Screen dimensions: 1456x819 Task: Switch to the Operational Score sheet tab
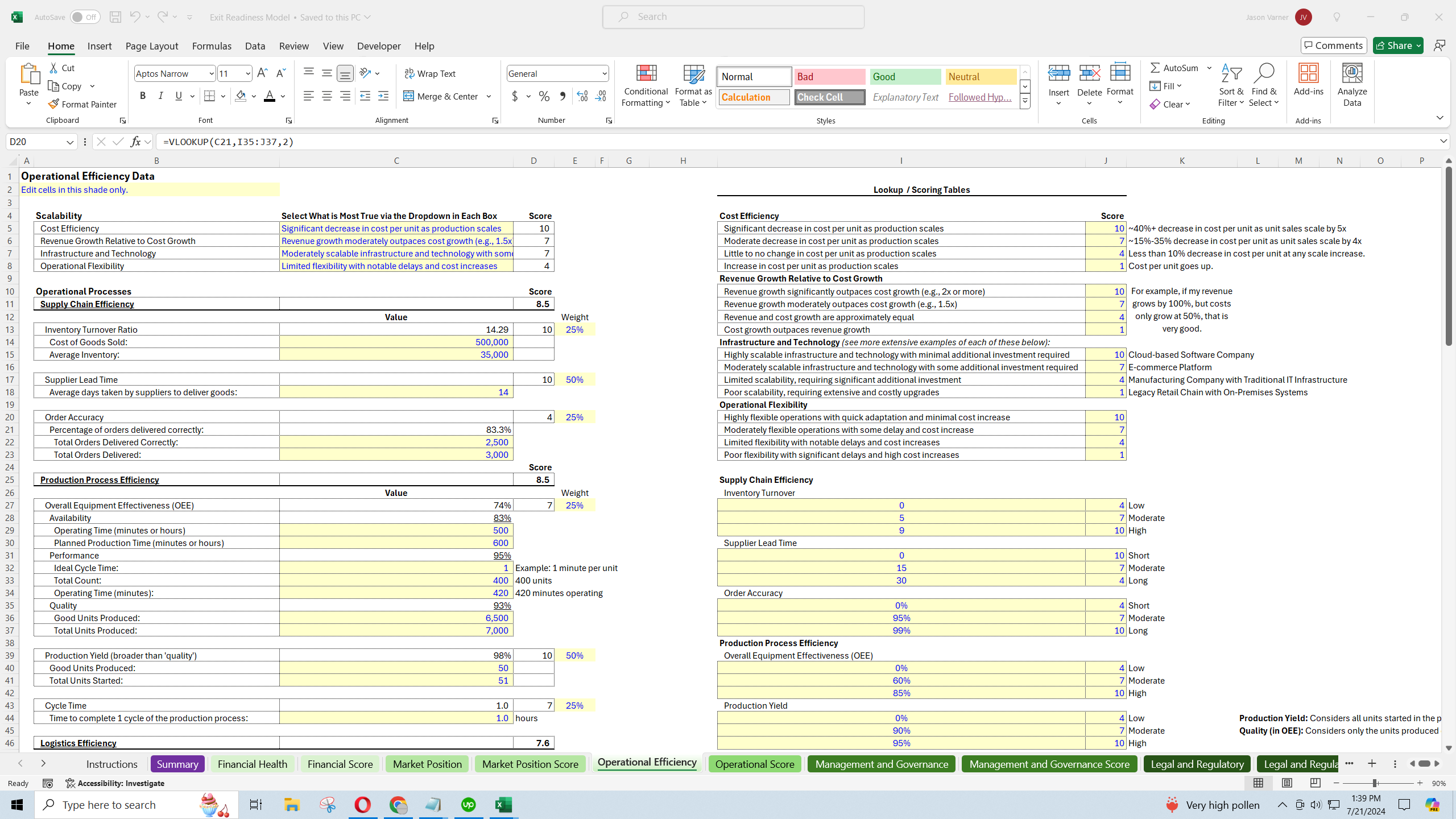tap(755, 764)
